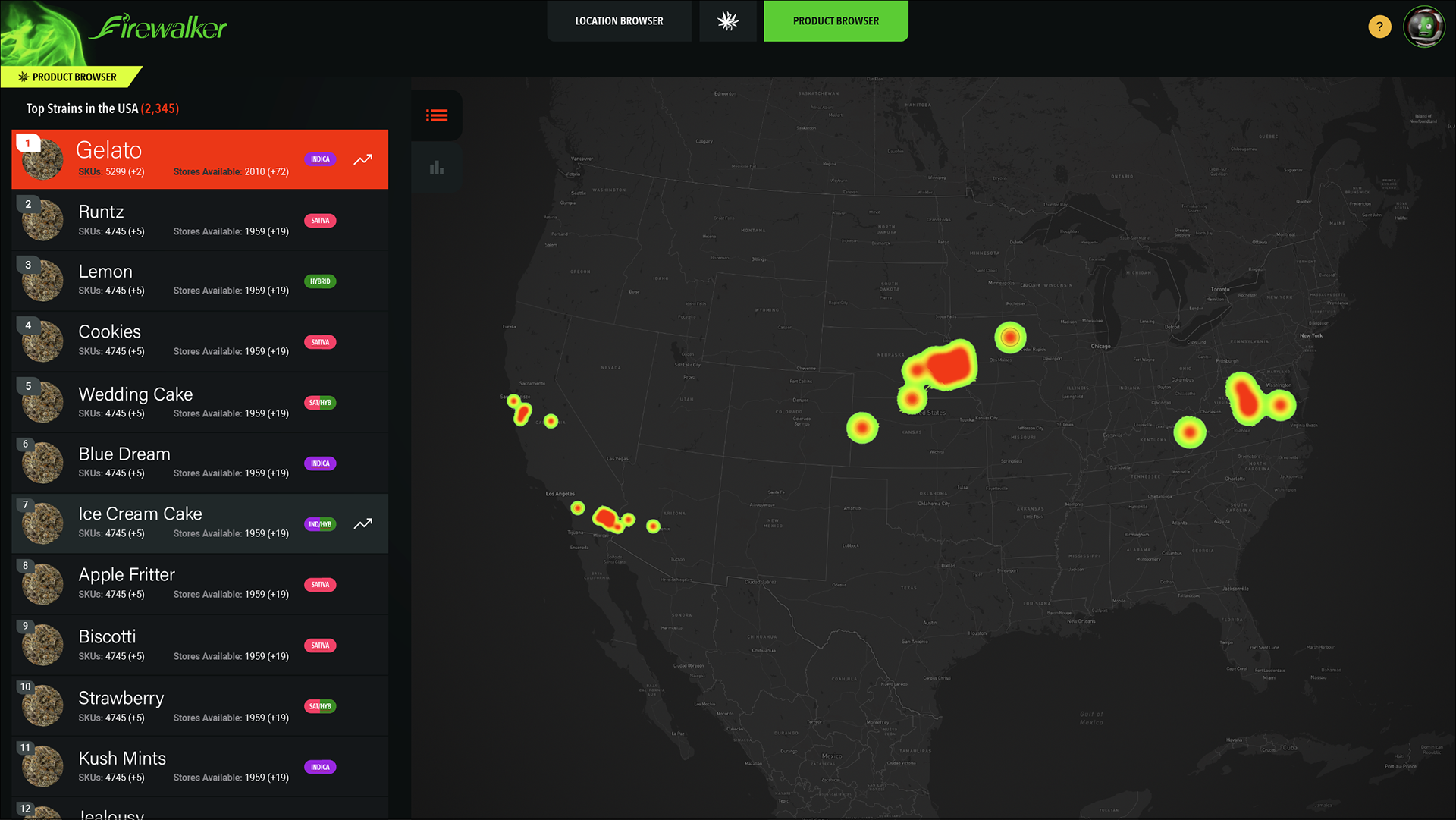Select the Blue Dream strain row
This screenshot has height=820, width=1456.
click(x=200, y=463)
